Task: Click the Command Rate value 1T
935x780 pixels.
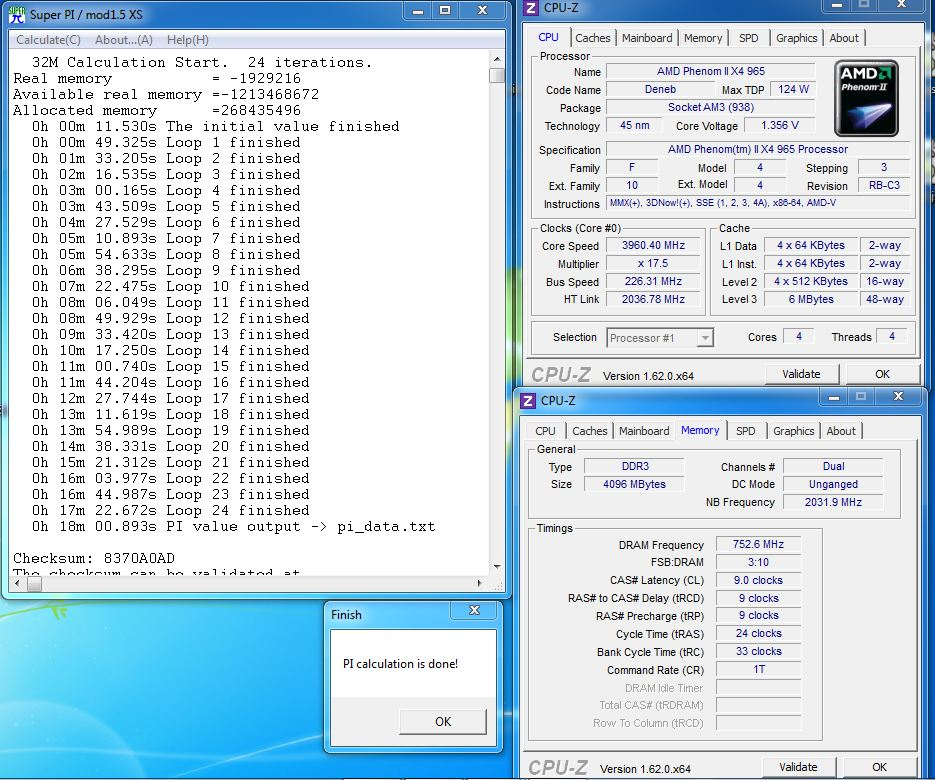Action: [758, 669]
